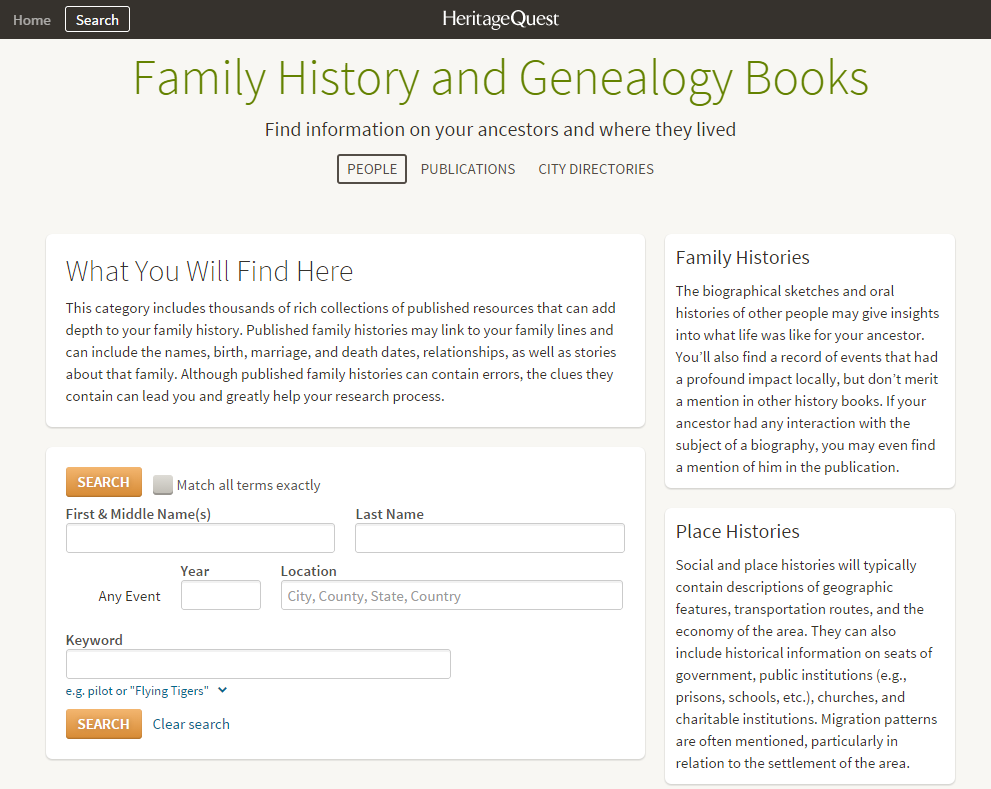This screenshot has width=991, height=789.
Task: Click the Year field
Action: click(220, 594)
